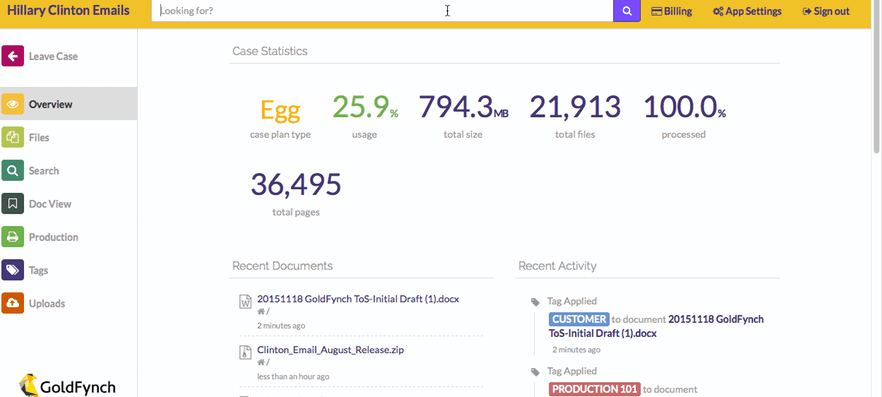The image size is (882, 397).
Task: Click the purple search magnifier button
Action: tap(627, 11)
